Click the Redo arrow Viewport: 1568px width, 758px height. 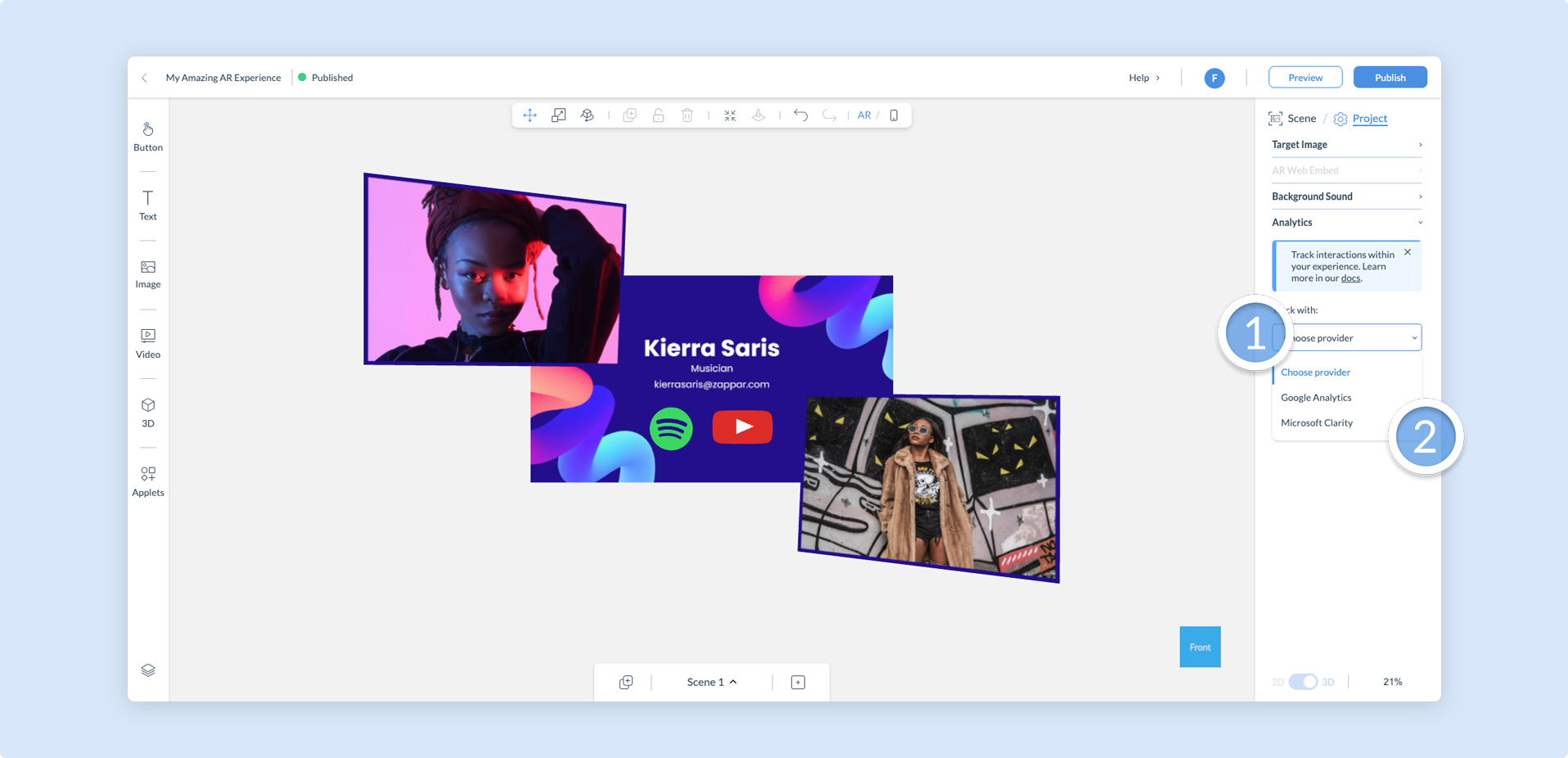829,115
